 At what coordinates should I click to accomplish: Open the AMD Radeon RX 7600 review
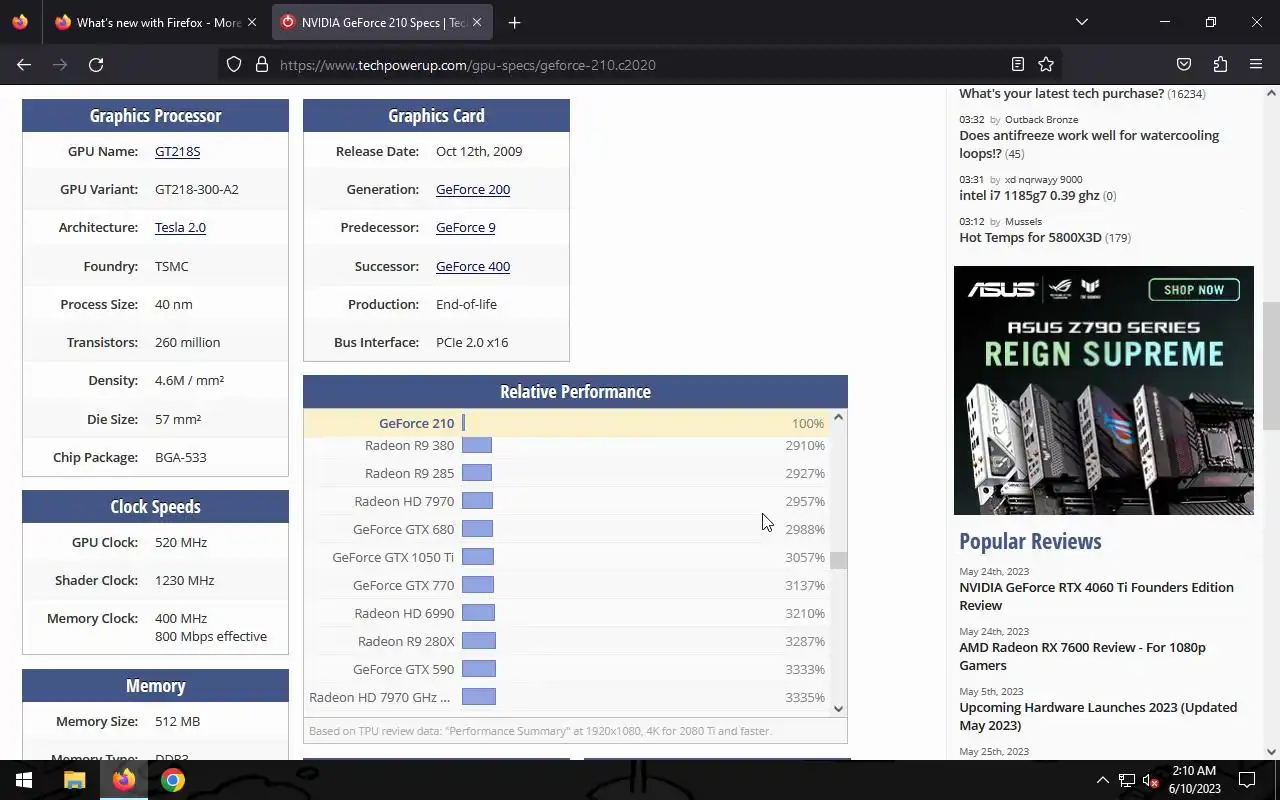[1082, 656]
